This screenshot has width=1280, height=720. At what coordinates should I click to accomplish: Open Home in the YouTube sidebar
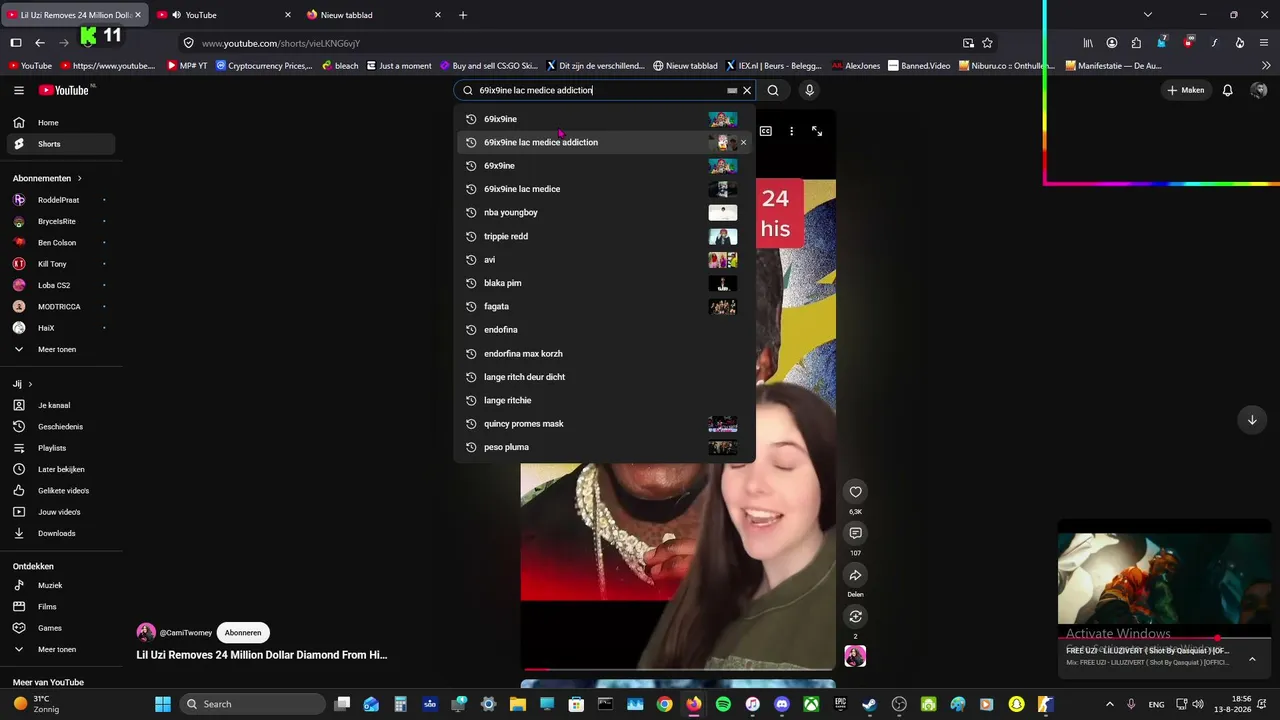click(62, 123)
